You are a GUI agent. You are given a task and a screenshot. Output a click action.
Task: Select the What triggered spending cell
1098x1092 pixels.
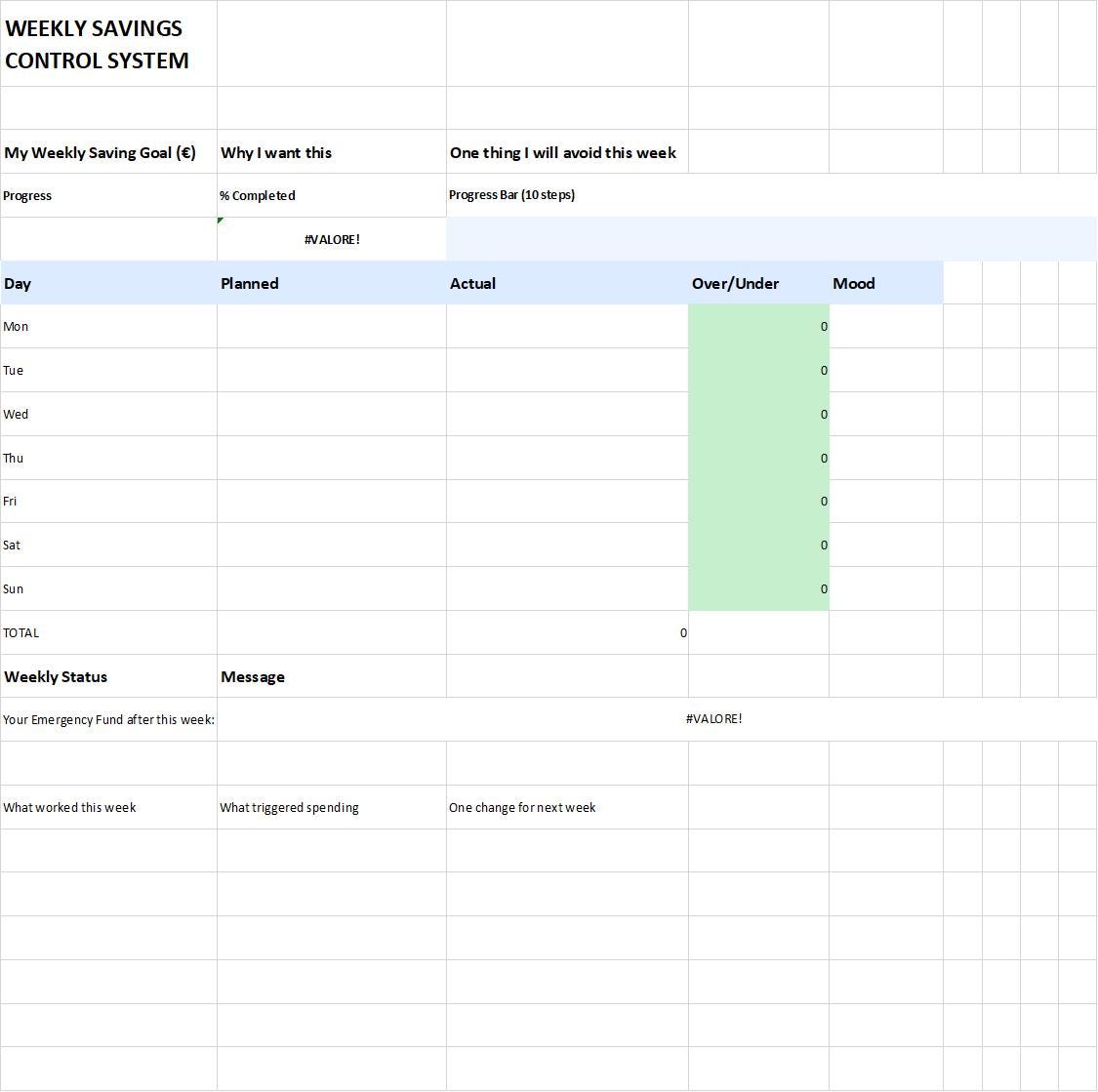(x=332, y=807)
